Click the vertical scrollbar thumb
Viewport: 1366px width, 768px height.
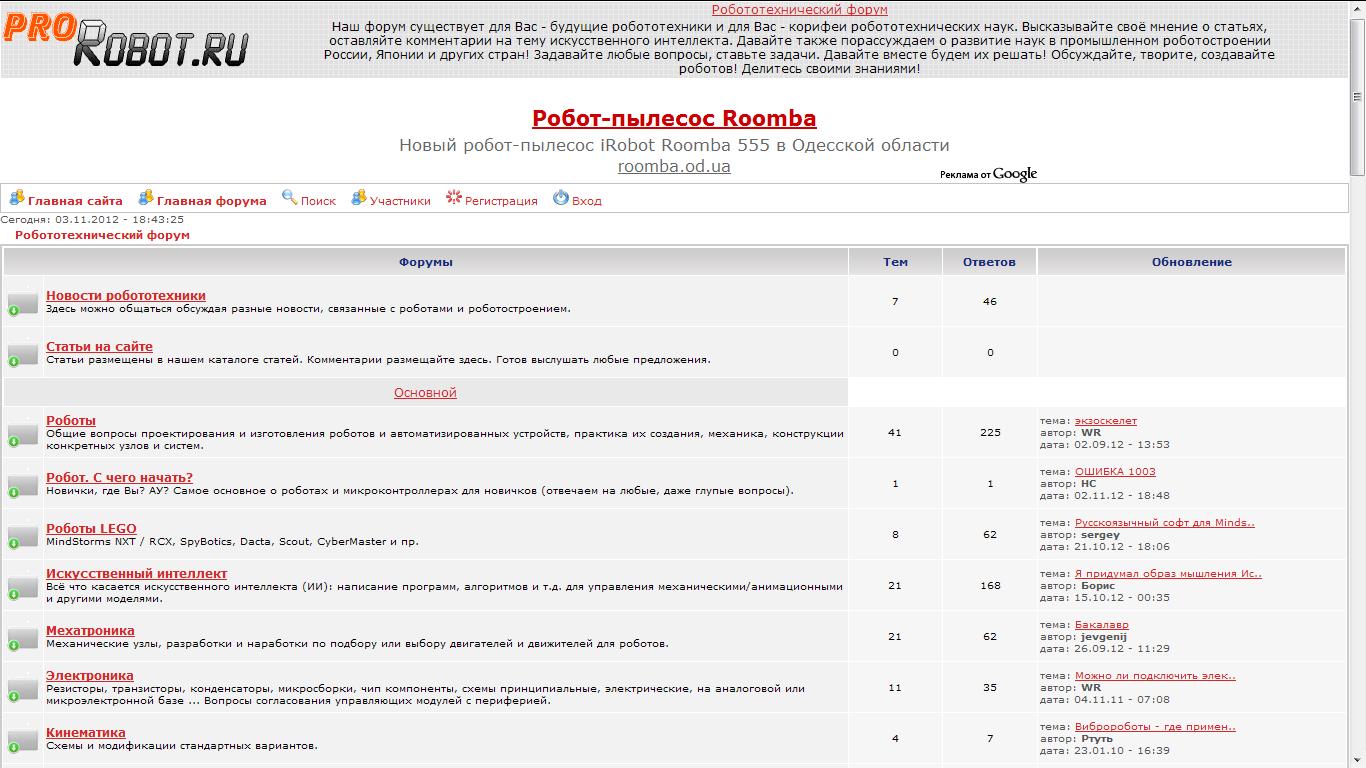point(1357,95)
